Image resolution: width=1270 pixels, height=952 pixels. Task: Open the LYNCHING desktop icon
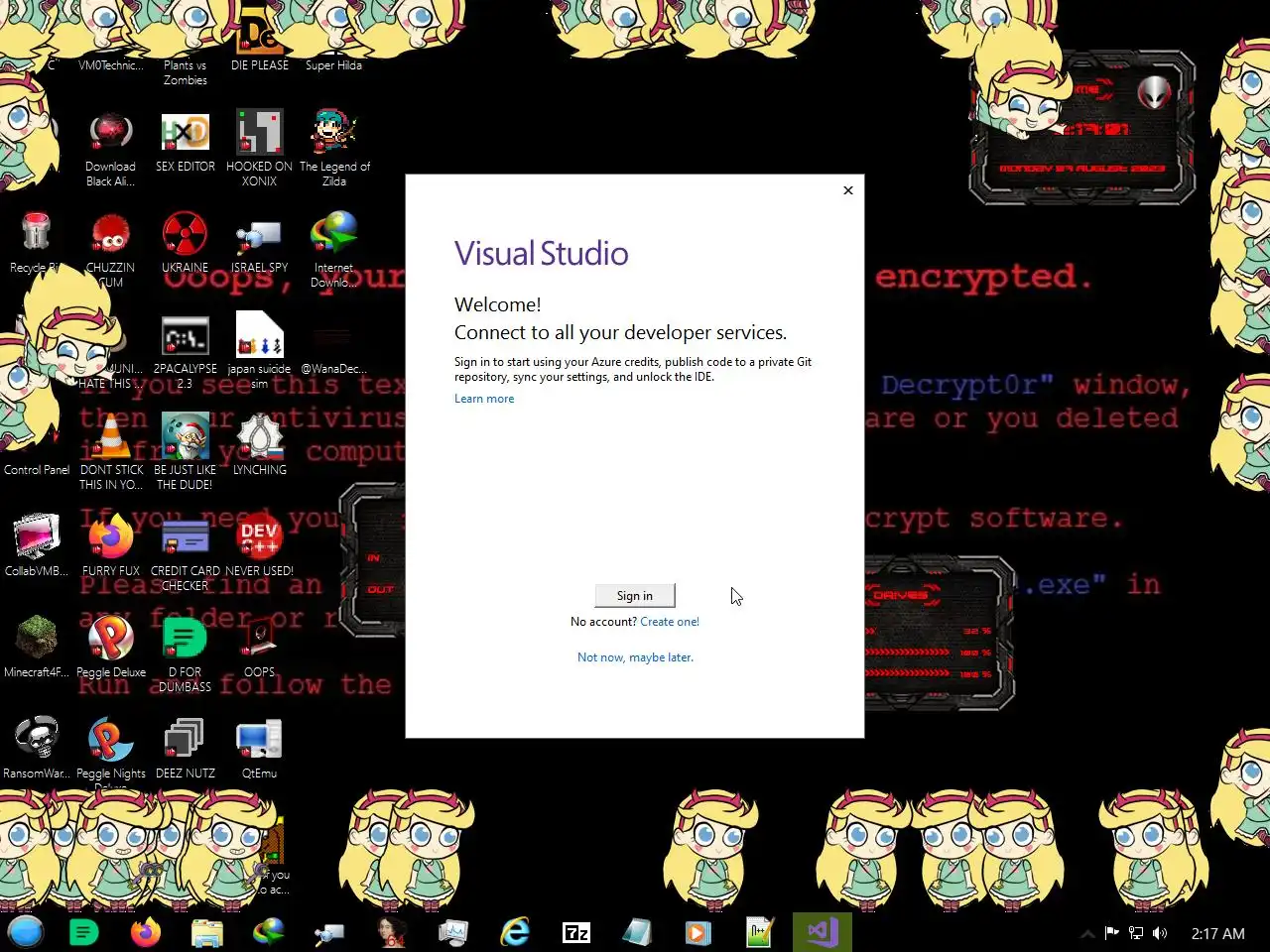260,445
